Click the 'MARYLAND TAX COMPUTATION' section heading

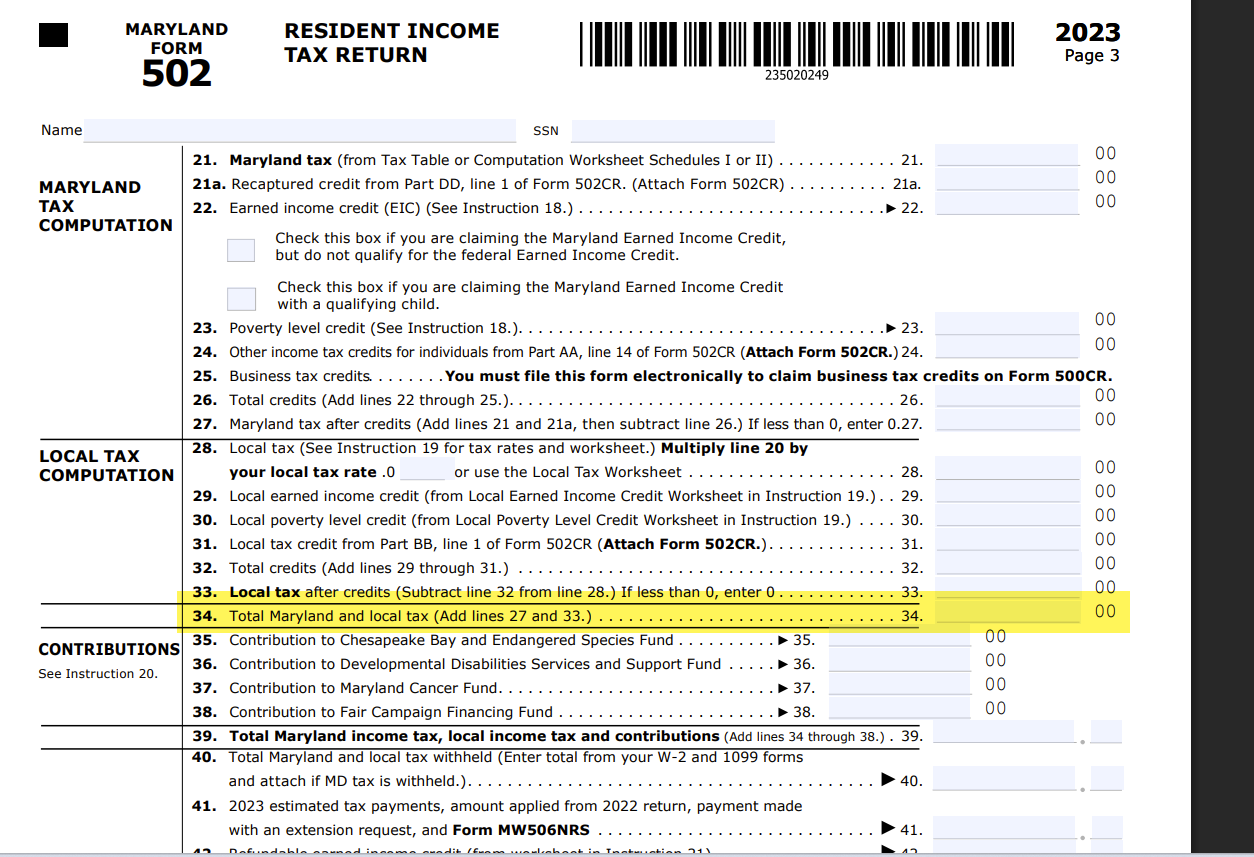click(x=106, y=206)
